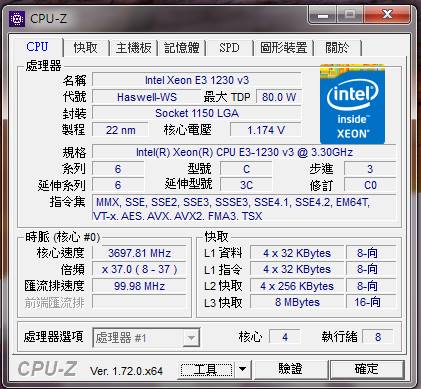Click the 修訂 value C0
The image size is (421, 389).
[x=370, y=185]
